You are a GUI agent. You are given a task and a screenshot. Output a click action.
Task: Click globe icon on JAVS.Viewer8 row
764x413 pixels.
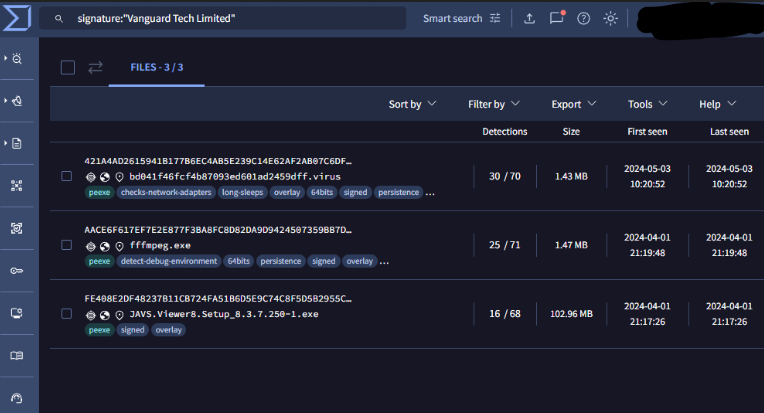tap(105, 315)
